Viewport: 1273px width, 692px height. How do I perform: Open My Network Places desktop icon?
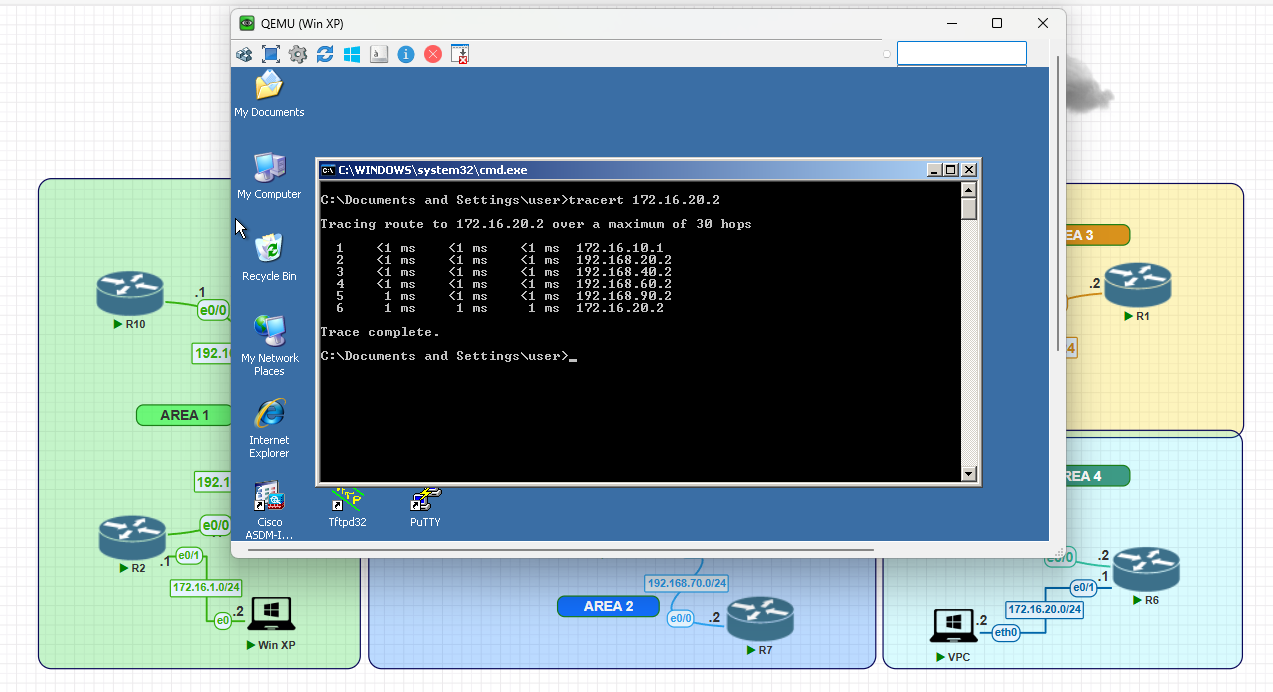pyautogui.click(x=269, y=331)
